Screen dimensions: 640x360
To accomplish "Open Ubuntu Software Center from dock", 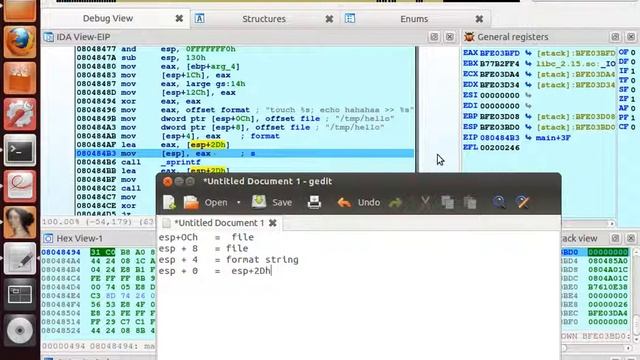I will 20,78.
